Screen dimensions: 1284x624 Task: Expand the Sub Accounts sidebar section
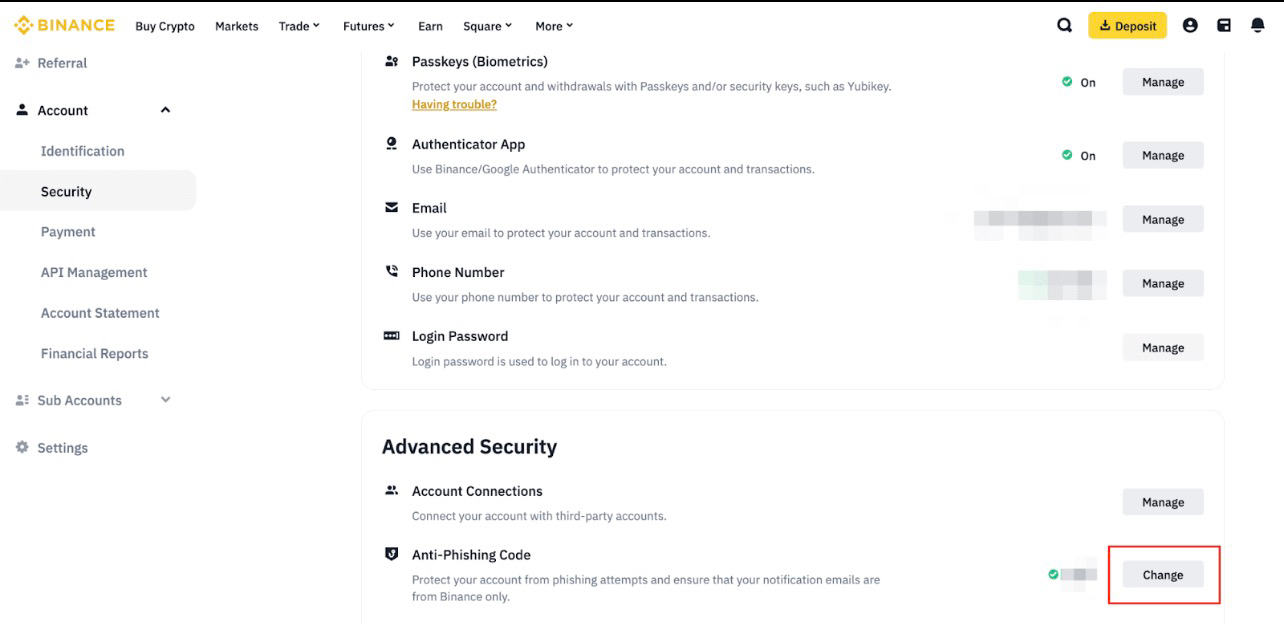pyautogui.click(x=166, y=400)
